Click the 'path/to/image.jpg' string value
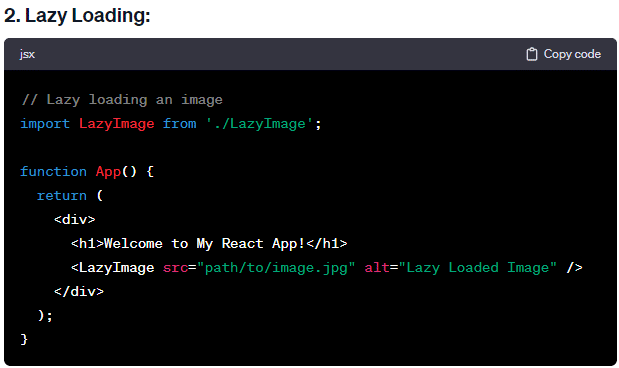Image resolution: width=619 pixels, height=368 pixels. (x=276, y=268)
